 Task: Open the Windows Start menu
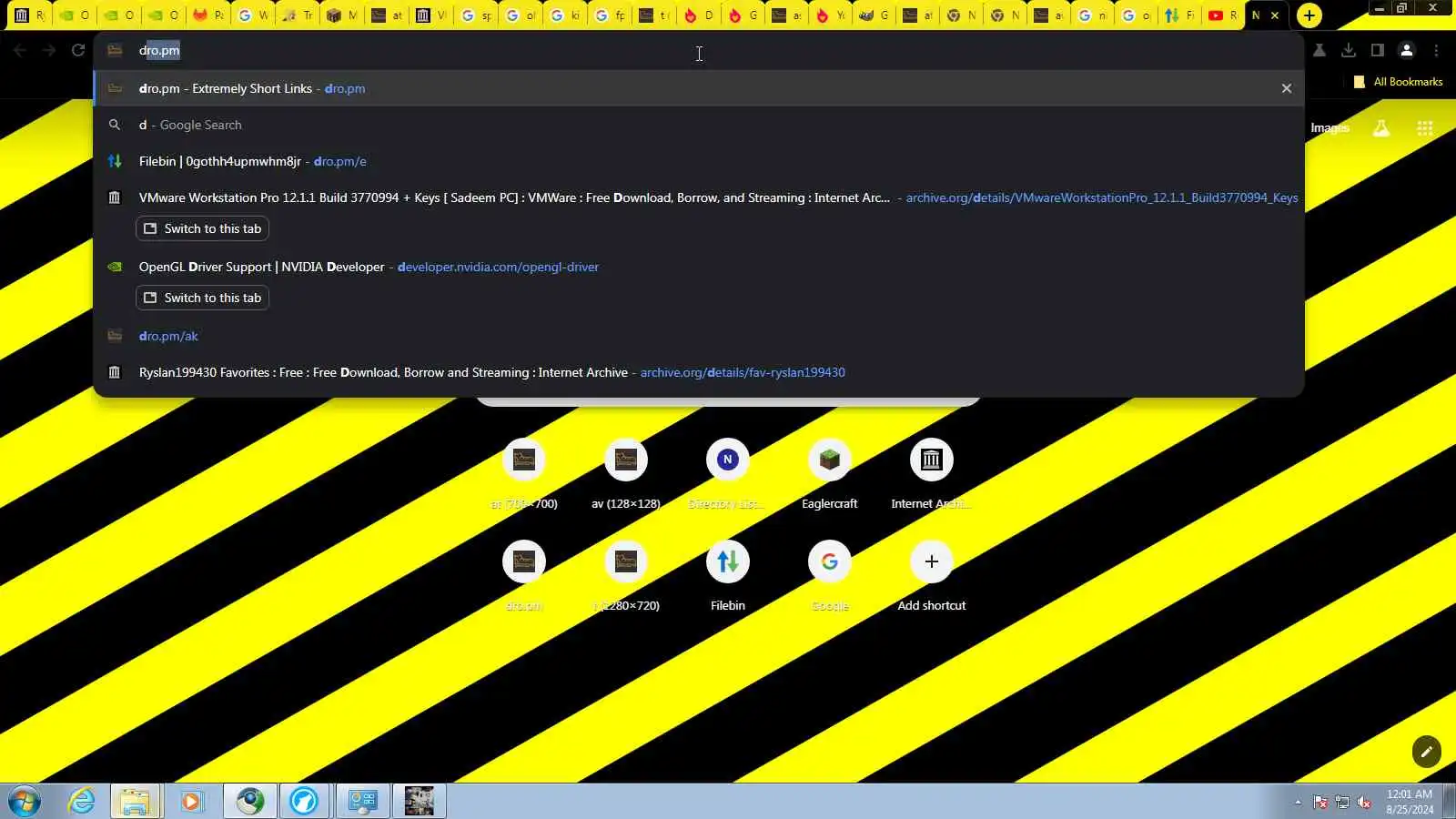(25, 802)
